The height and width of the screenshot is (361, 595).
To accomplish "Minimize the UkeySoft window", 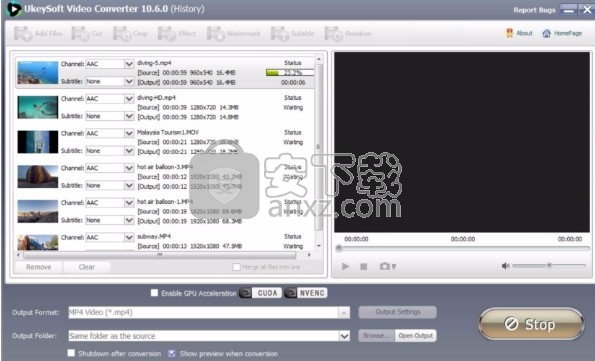I will [x=568, y=10].
